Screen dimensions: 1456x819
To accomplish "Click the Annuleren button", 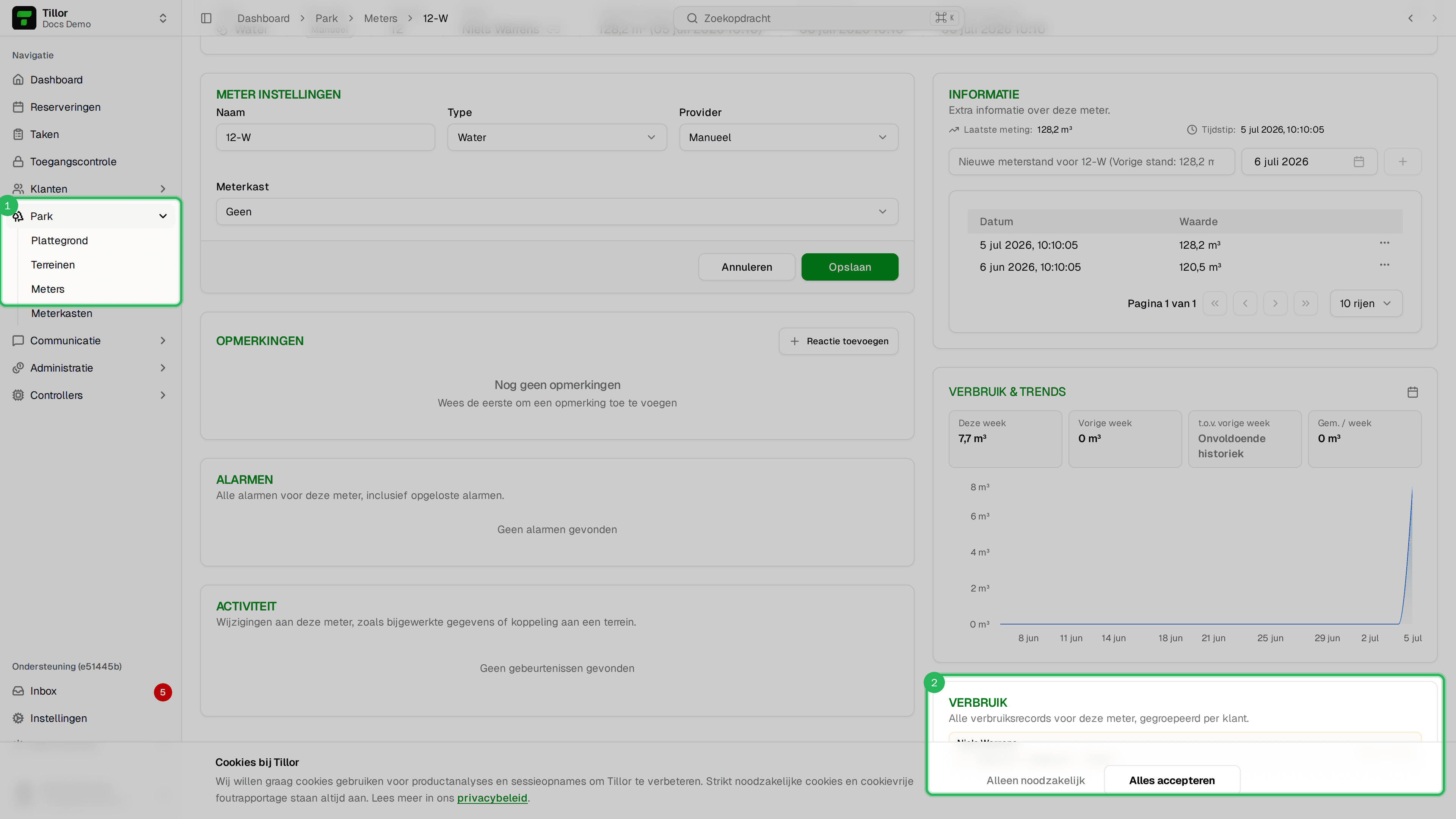I will (x=747, y=267).
